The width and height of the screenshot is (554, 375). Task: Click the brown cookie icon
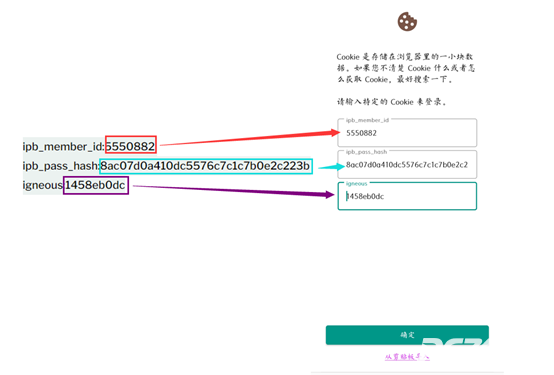pyautogui.click(x=407, y=22)
